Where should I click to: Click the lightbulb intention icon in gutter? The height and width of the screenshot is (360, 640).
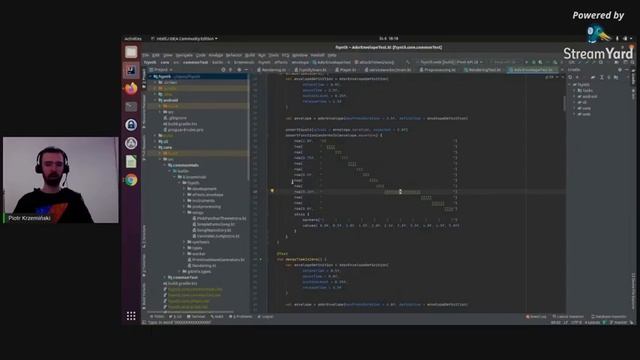click(273, 190)
